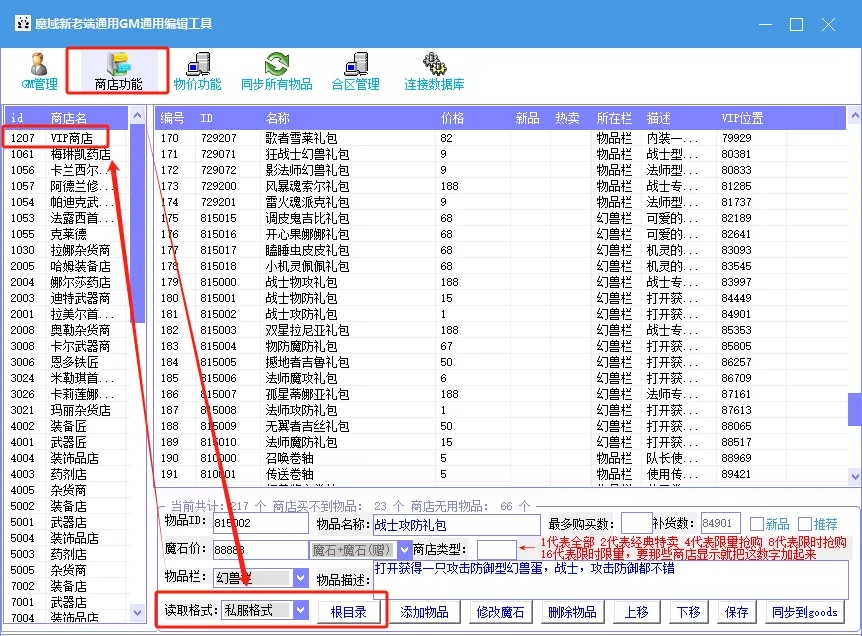
Task: Select the 商店功能 toolbar icon
Action: (118, 72)
